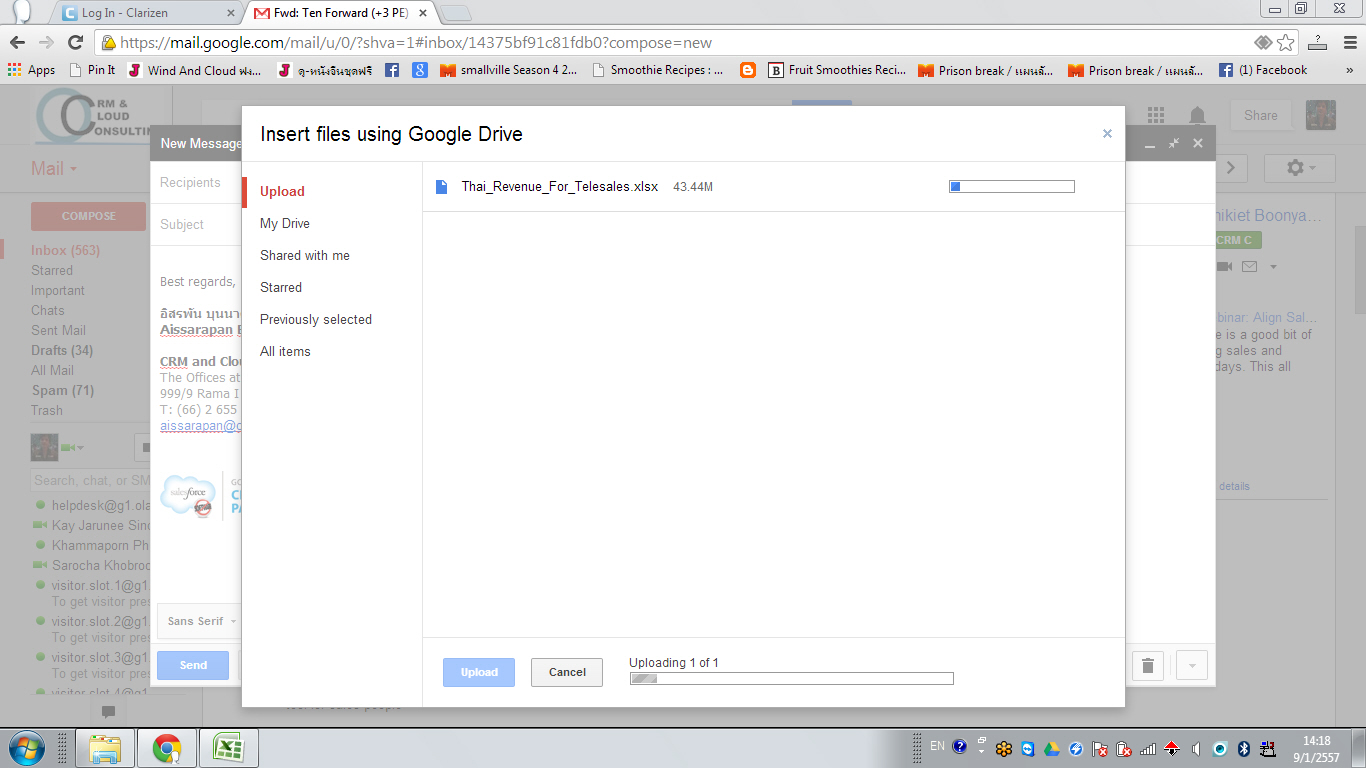Open Excel from the Windows taskbar
Viewport: 1366px width, 768px height.
[229, 747]
